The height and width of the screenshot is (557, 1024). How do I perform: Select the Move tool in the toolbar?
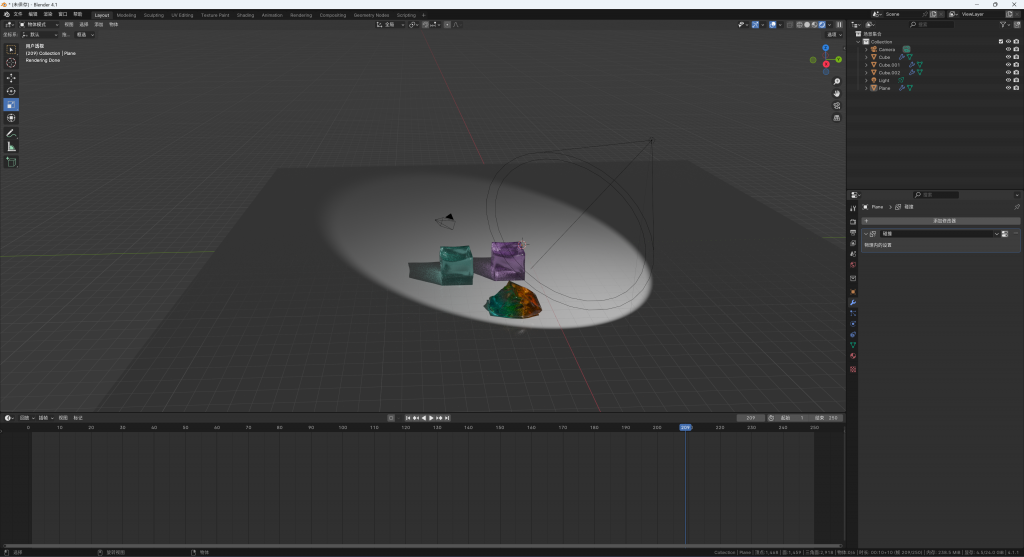(x=11, y=77)
